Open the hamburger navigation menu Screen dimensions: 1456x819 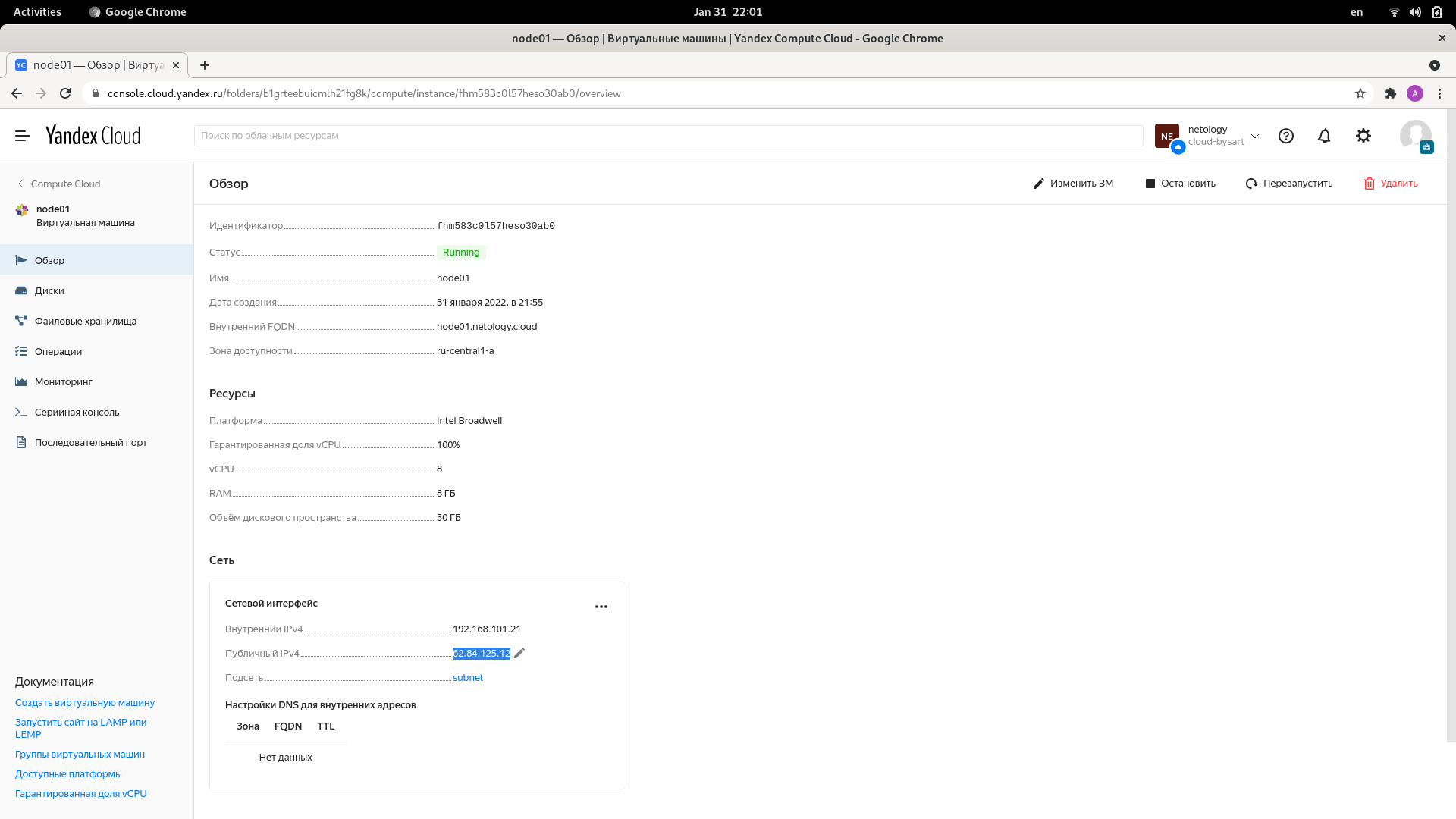pyautogui.click(x=23, y=136)
